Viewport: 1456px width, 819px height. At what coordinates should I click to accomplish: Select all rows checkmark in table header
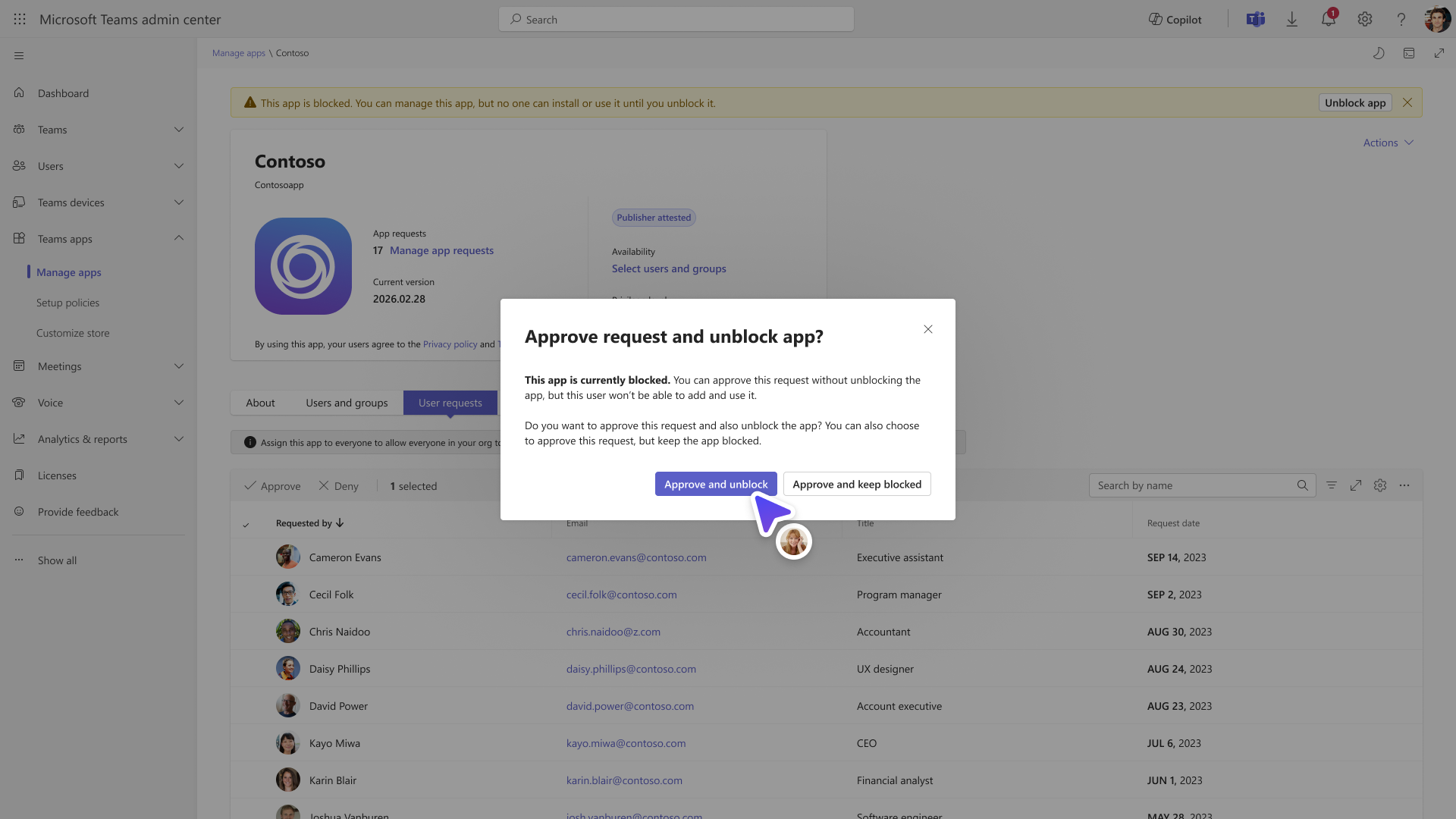pyautogui.click(x=246, y=525)
